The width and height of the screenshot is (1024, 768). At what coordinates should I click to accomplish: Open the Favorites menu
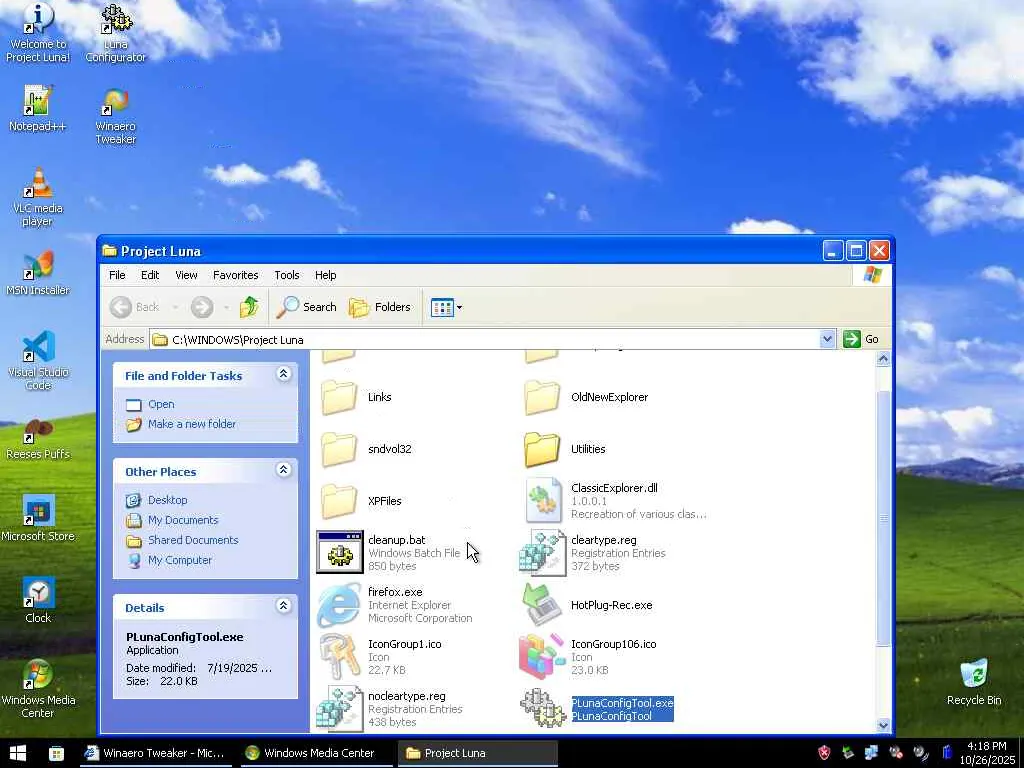pos(236,275)
